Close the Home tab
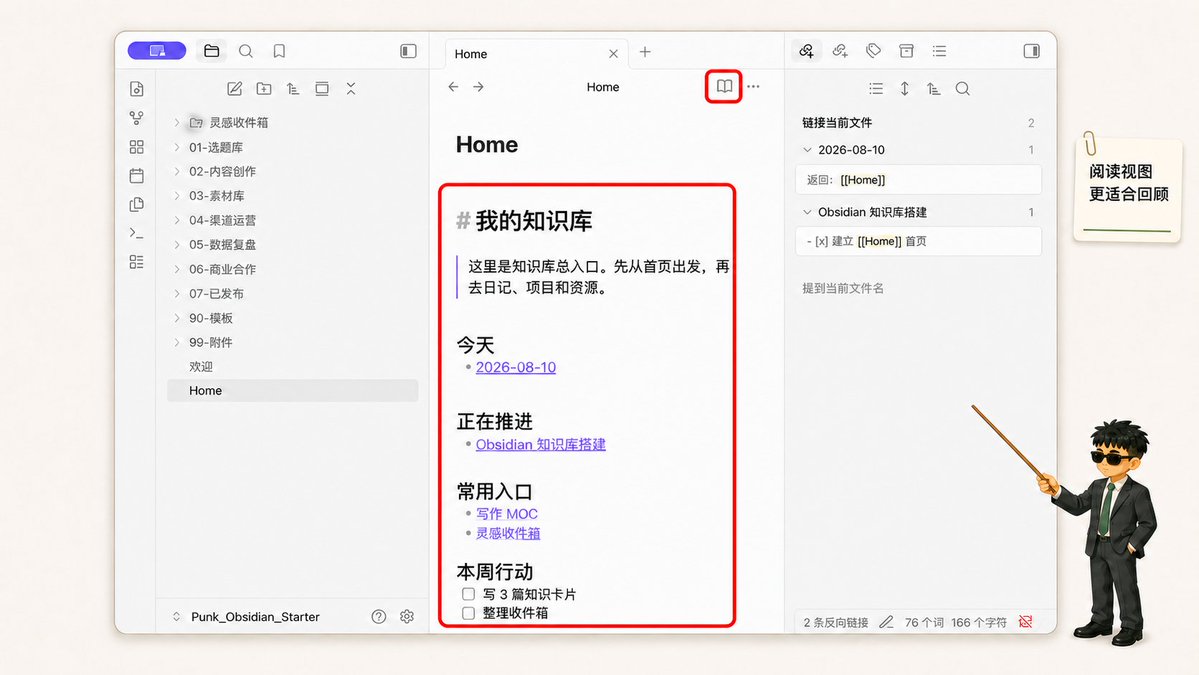Viewport: 1199px width, 675px height. click(613, 54)
